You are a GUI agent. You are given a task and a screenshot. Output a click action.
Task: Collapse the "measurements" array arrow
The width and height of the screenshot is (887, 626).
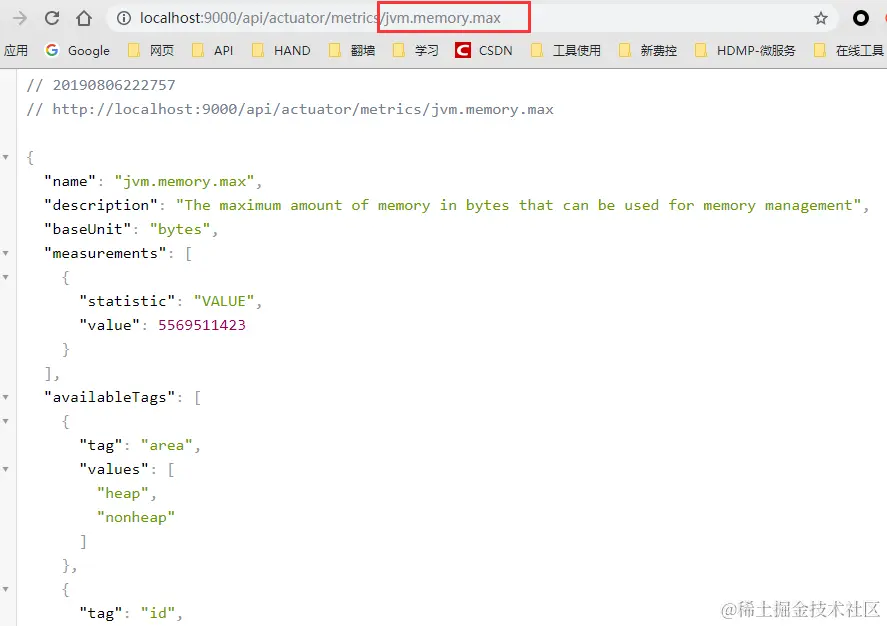point(6,253)
